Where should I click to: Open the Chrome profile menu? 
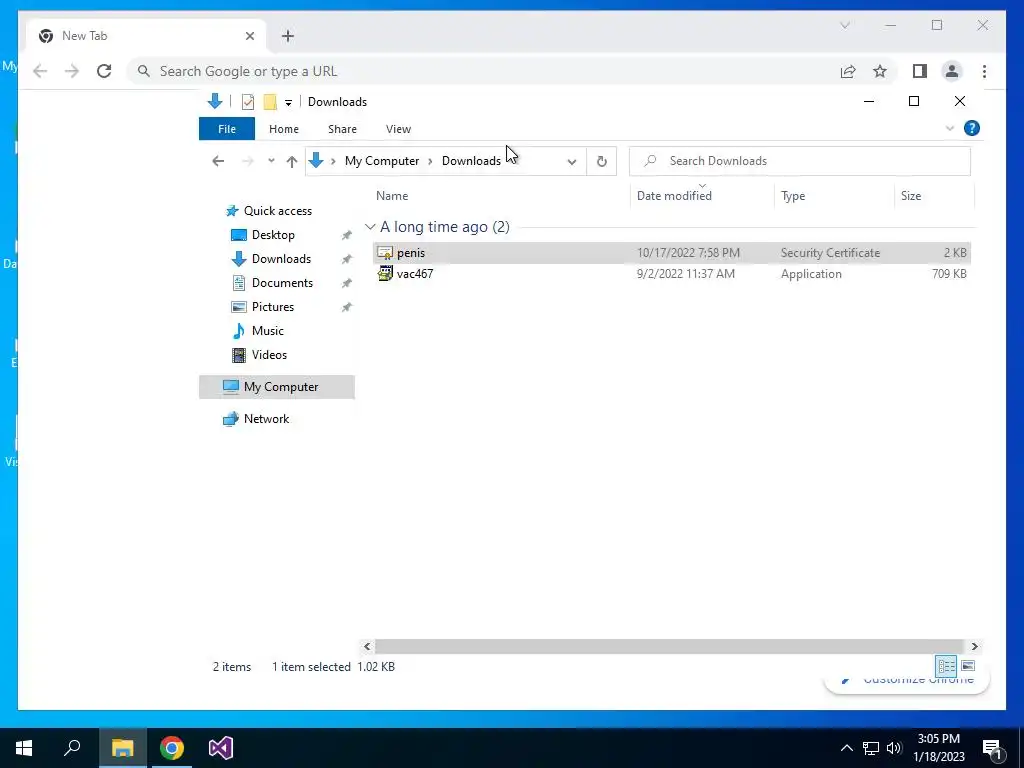[x=952, y=71]
